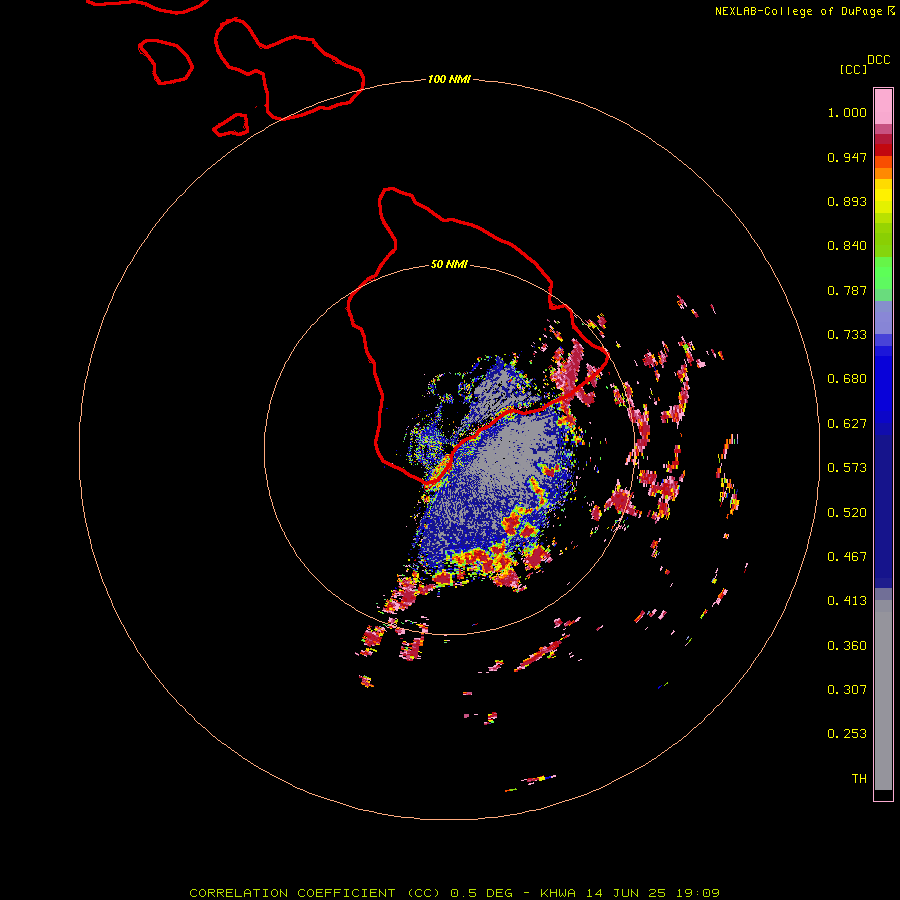The height and width of the screenshot is (900, 900).
Task: Click the pink top segment of the color bar
Action: tap(883, 107)
